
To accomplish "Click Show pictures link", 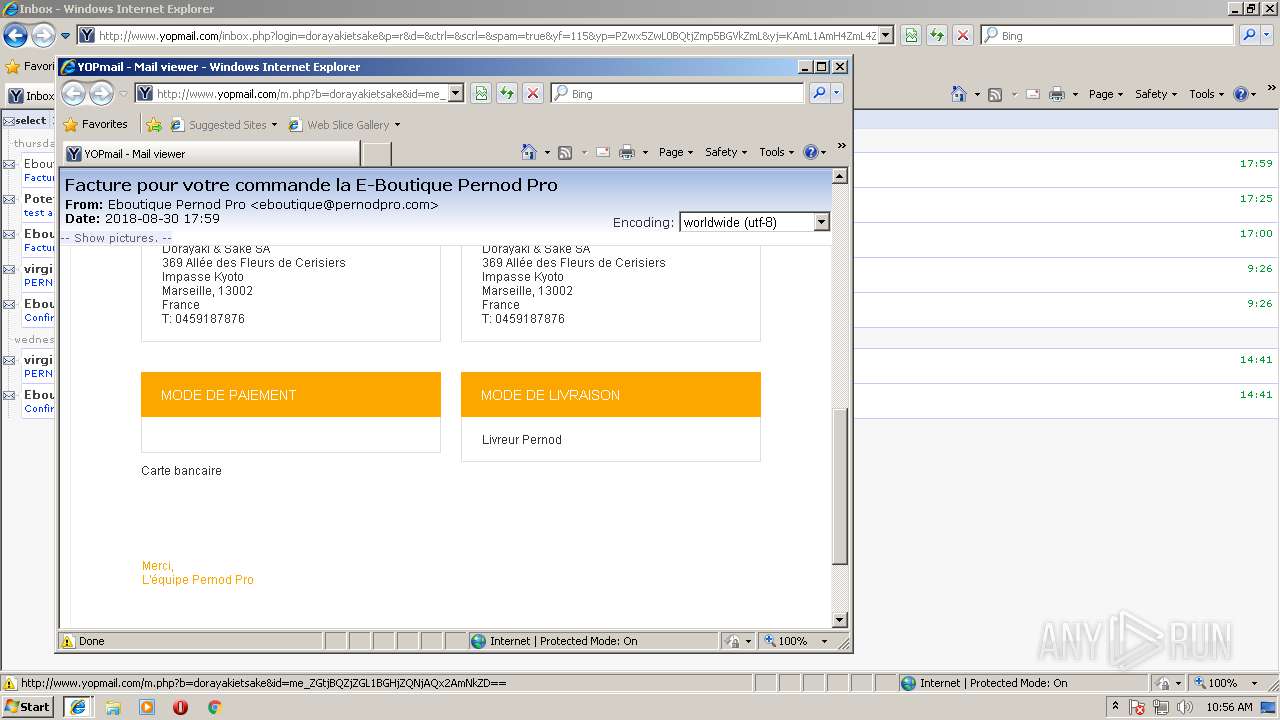I will (116, 238).
